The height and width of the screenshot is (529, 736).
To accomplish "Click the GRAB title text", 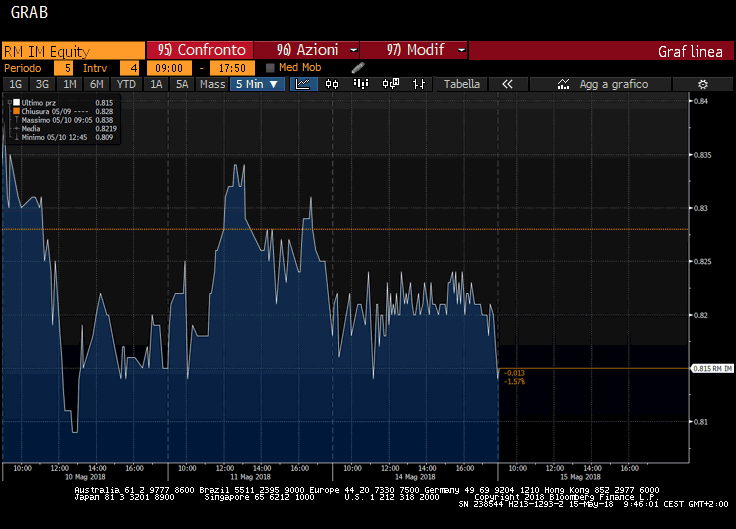I will (29, 12).
